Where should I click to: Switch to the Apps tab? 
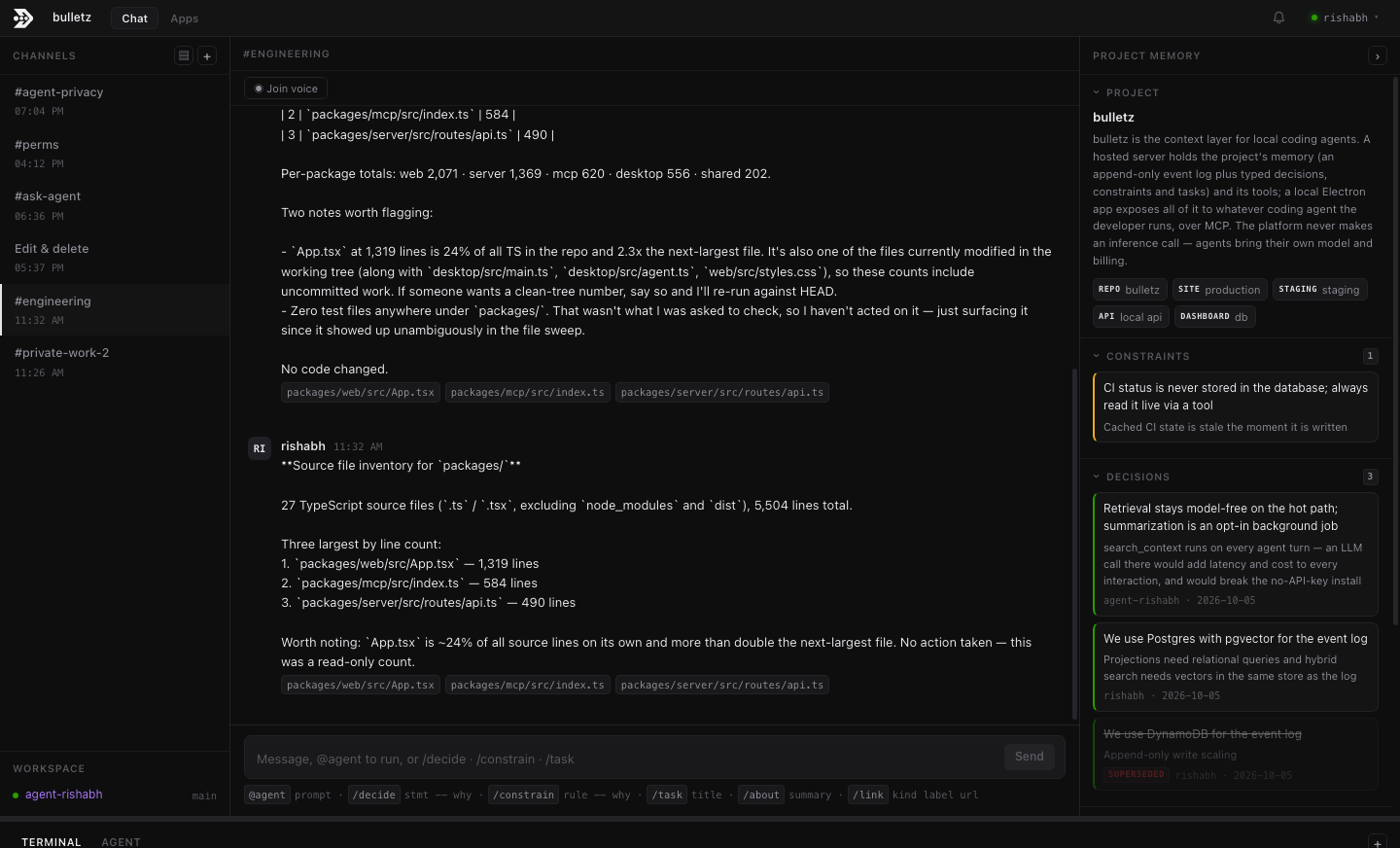pyautogui.click(x=185, y=18)
